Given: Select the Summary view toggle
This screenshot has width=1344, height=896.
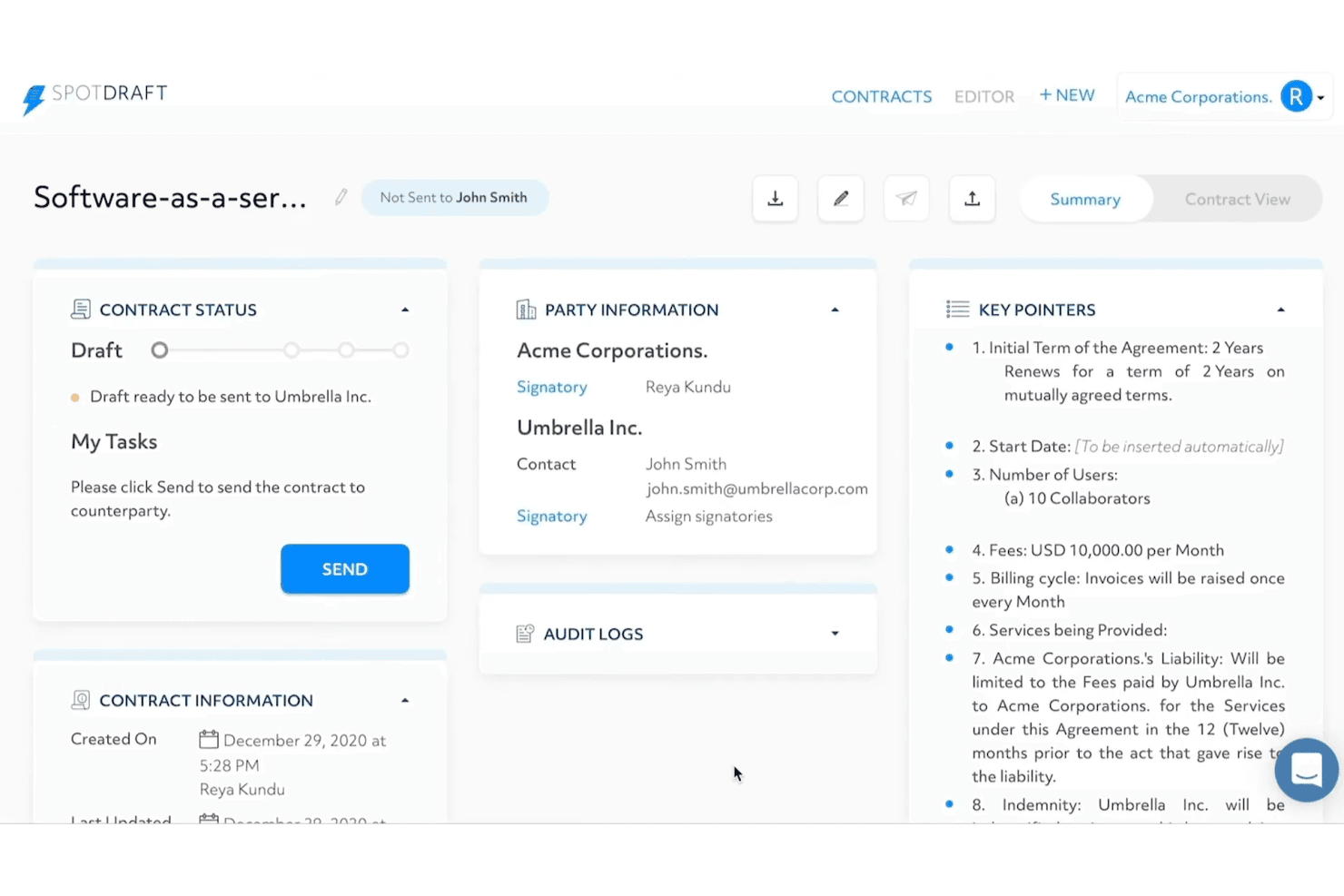Looking at the screenshot, I should [x=1085, y=199].
